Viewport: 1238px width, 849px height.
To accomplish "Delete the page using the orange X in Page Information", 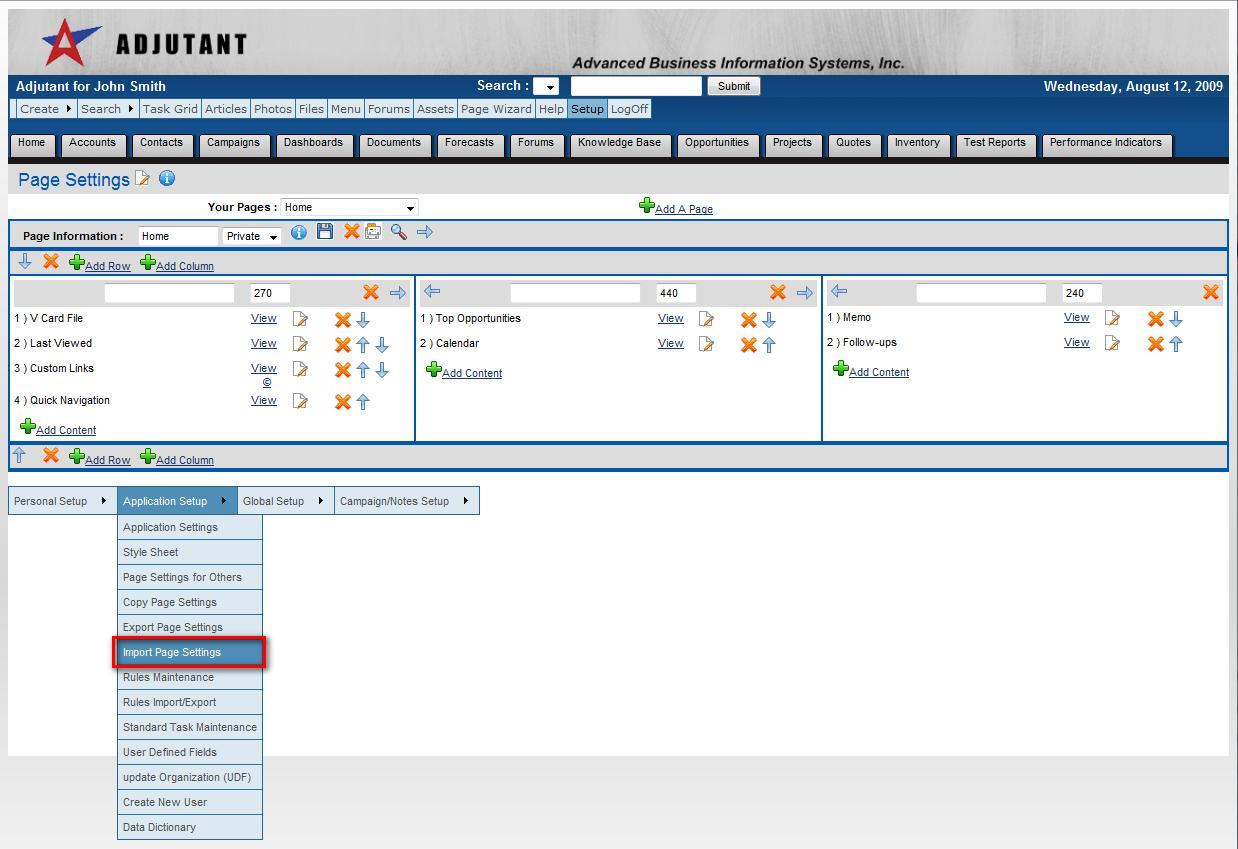I will coord(351,232).
